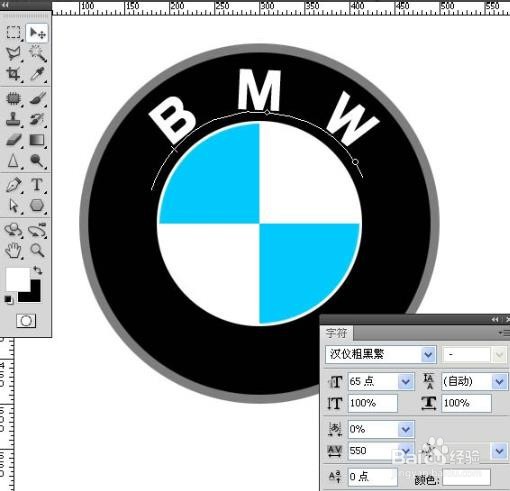Switch to the 字符 Character tab
The height and width of the screenshot is (491, 510).
click(336, 333)
